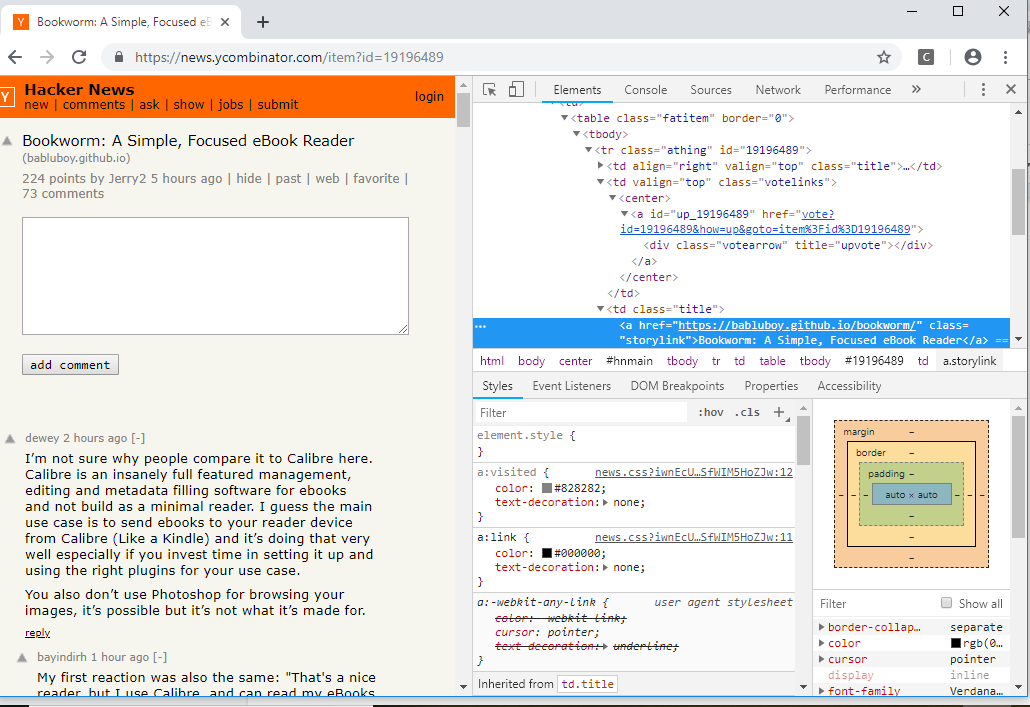Collapse the center element node
The width and height of the screenshot is (1030, 707).
coord(612,198)
